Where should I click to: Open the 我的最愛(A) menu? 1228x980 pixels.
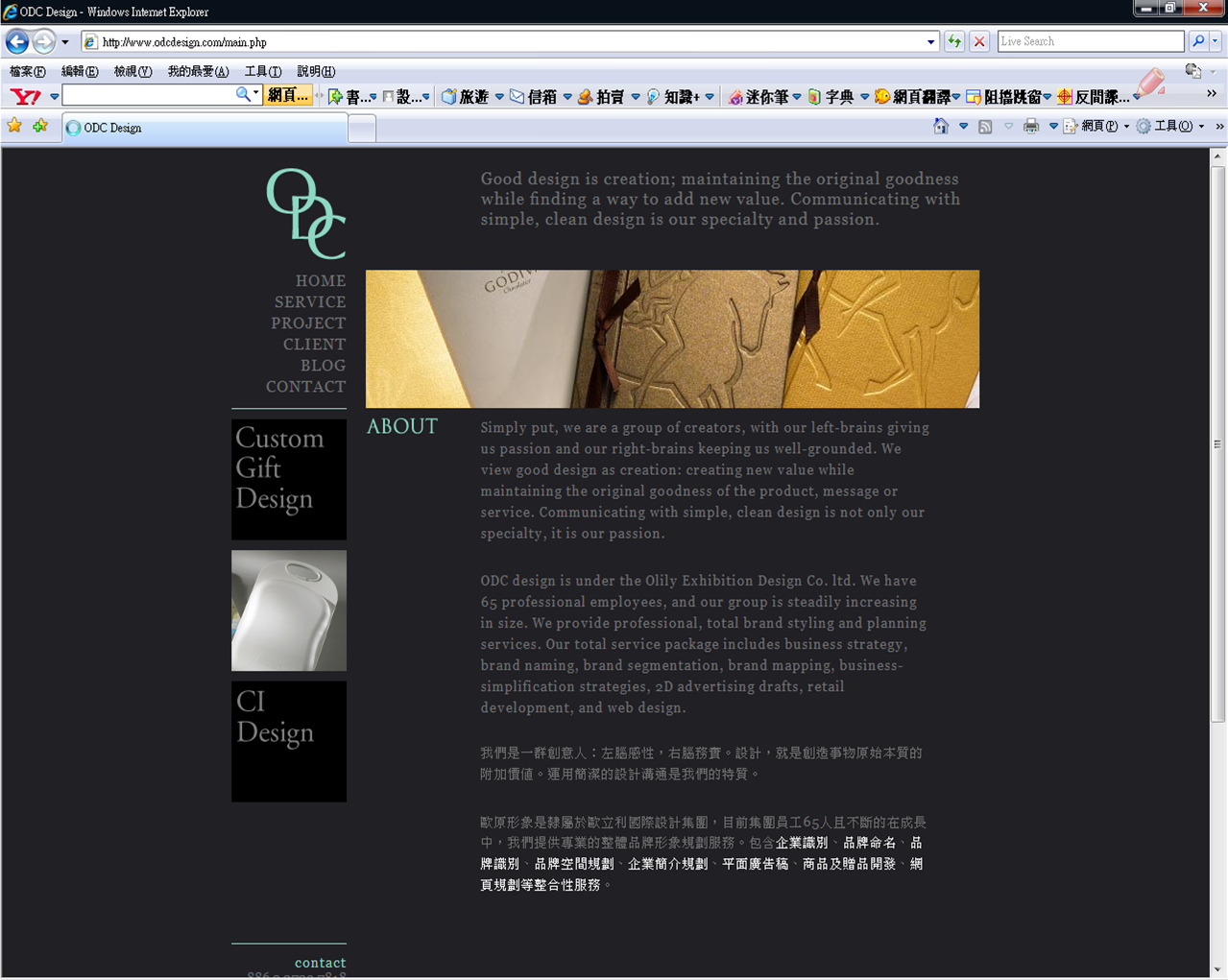point(198,72)
